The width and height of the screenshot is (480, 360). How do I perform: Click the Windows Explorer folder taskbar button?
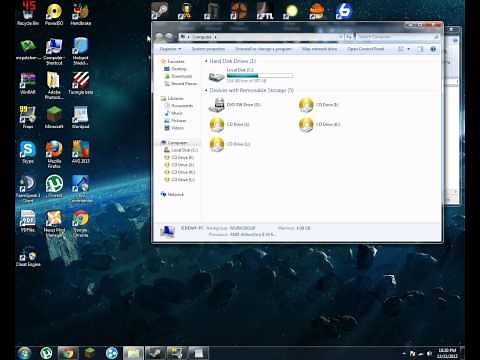tap(133, 353)
